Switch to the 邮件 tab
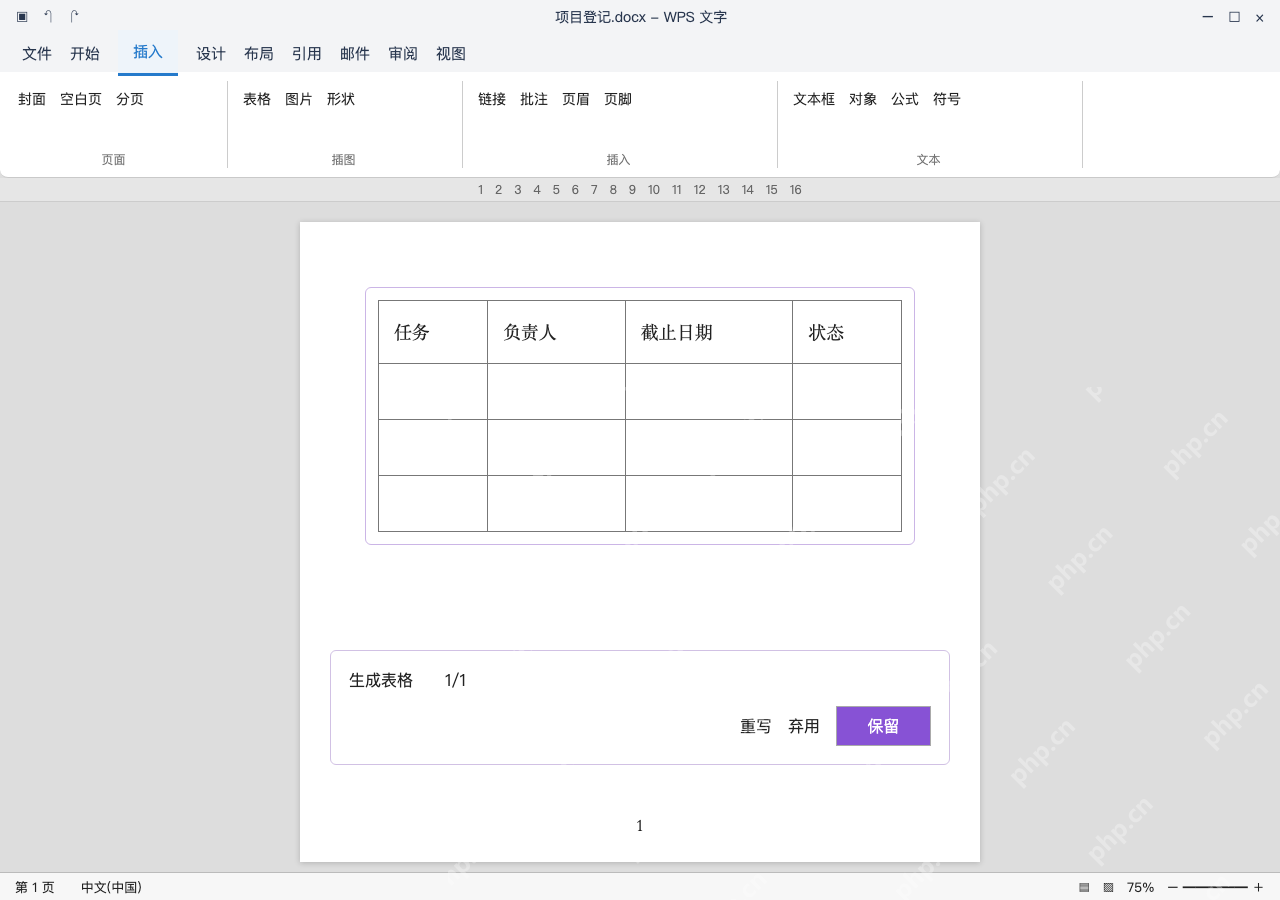Screen dimensions: 1280x900 coord(355,54)
